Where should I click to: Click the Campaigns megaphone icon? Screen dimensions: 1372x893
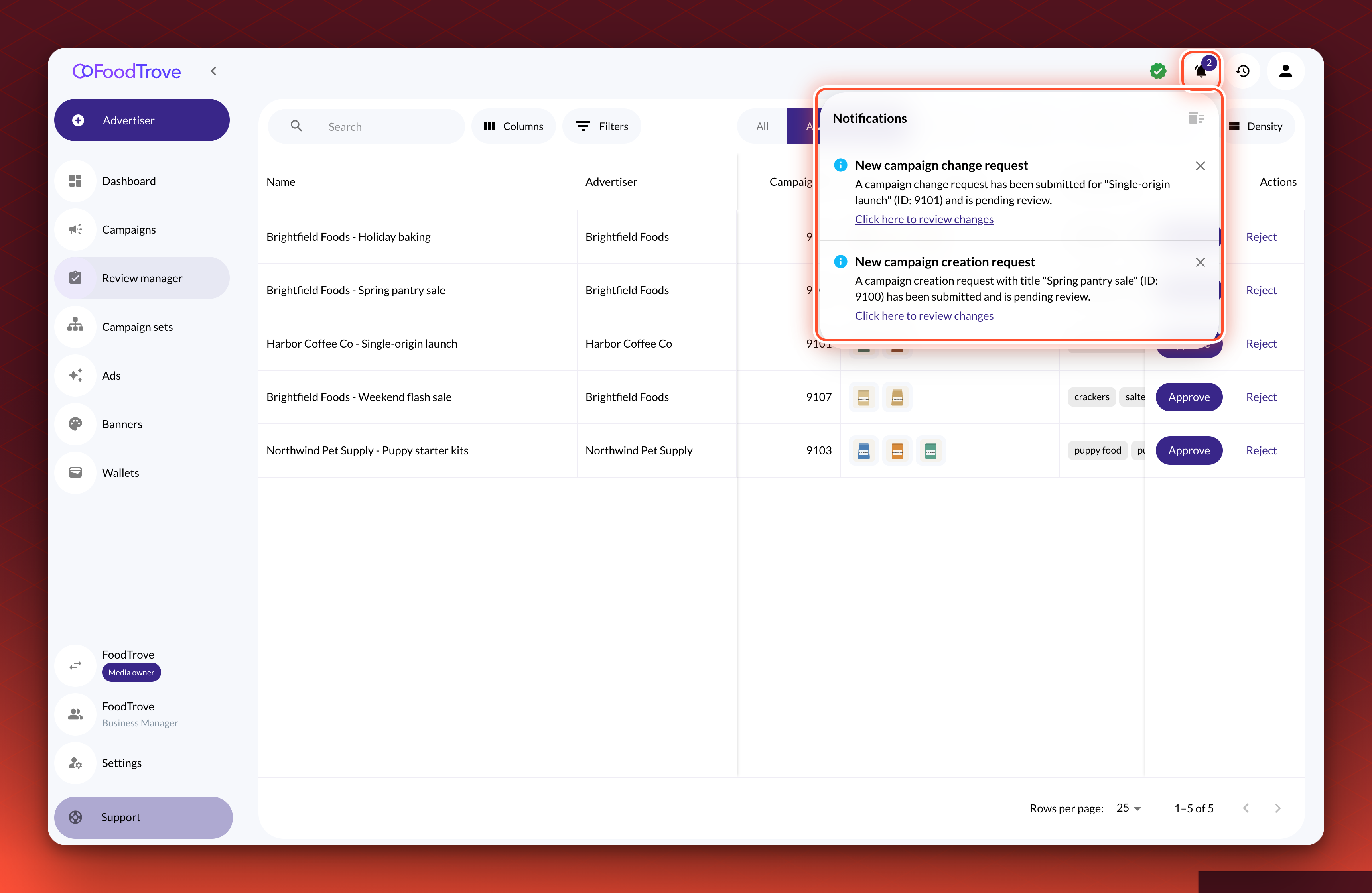tap(75, 229)
